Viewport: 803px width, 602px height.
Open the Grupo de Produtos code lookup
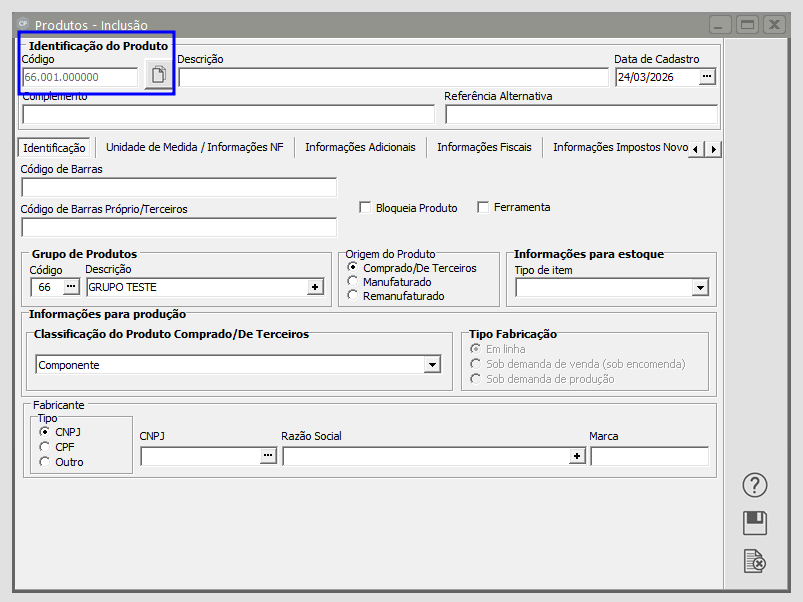(x=71, y=287)
